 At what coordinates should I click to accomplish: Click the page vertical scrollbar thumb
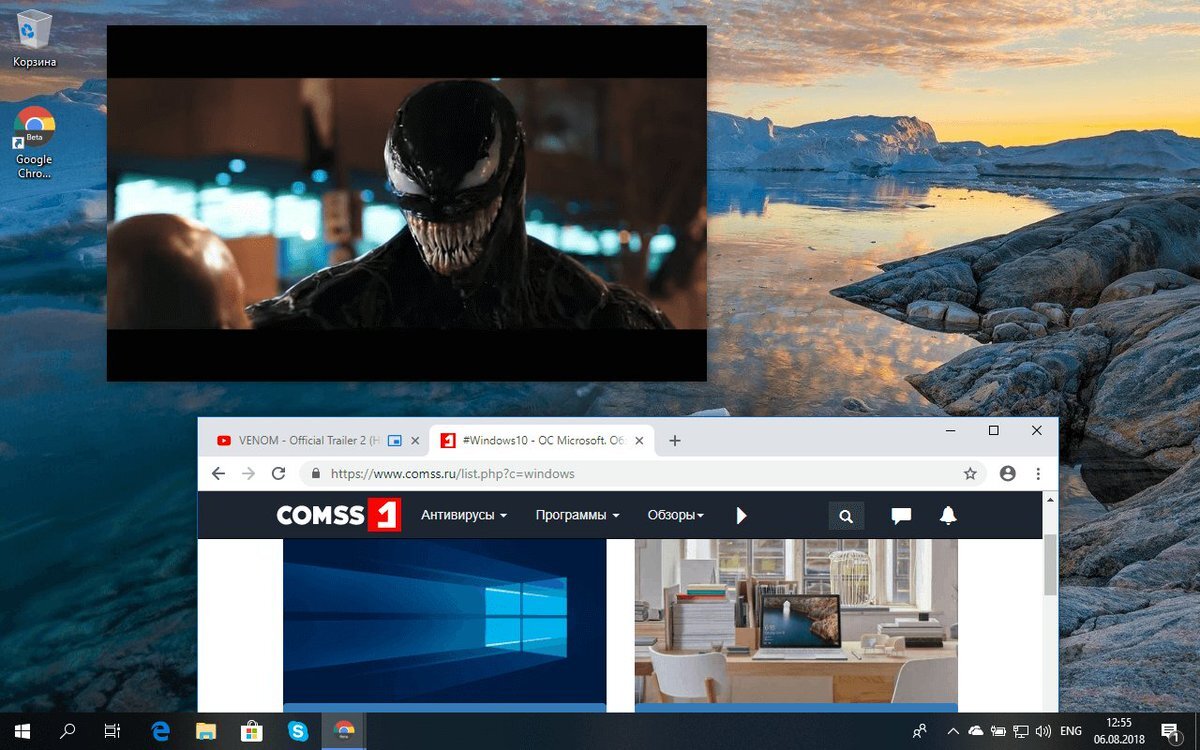1050,563
